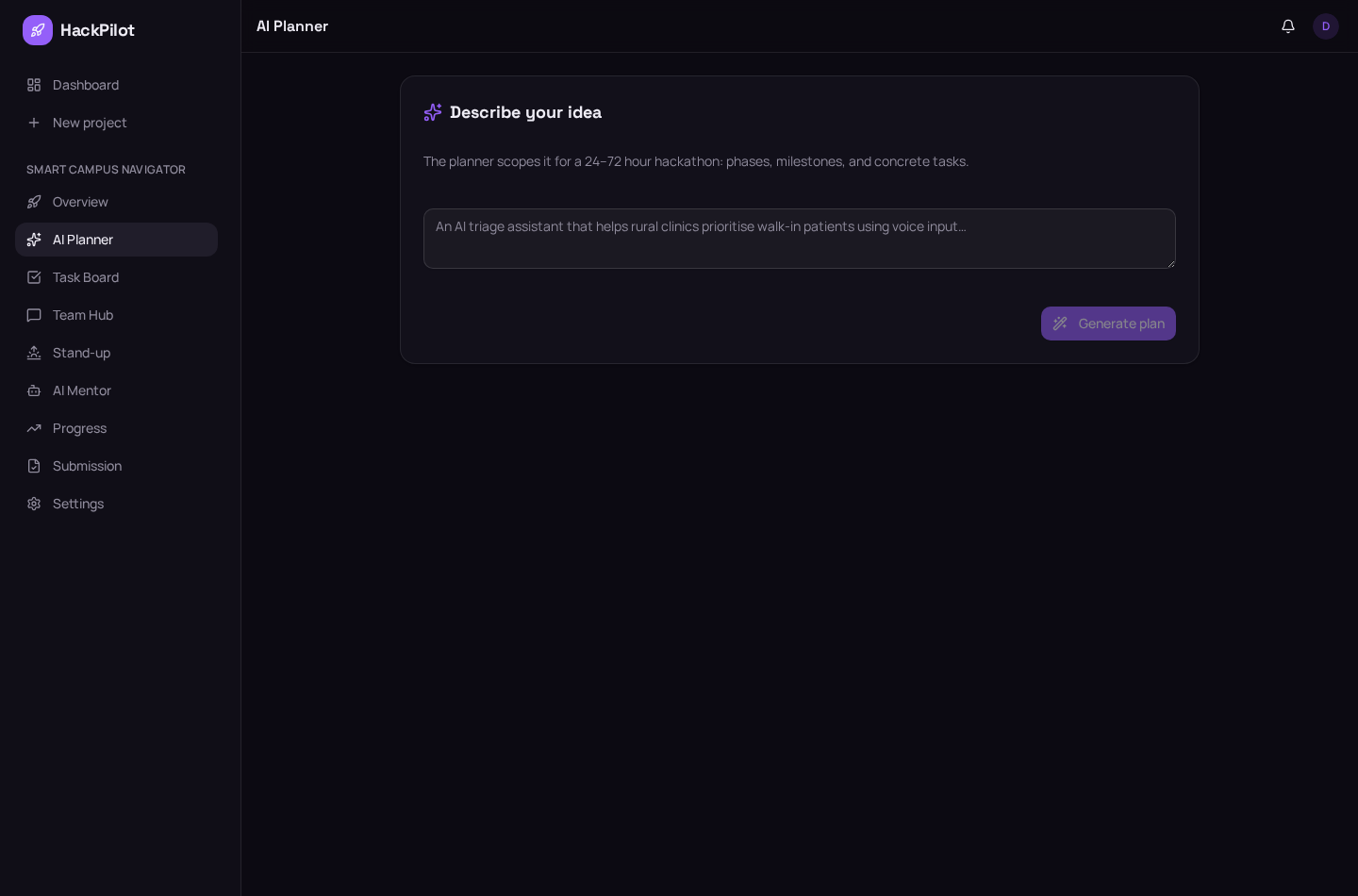Open the Submission section
The width and height of the screenshot is (1358, 896).
point(116,466)
